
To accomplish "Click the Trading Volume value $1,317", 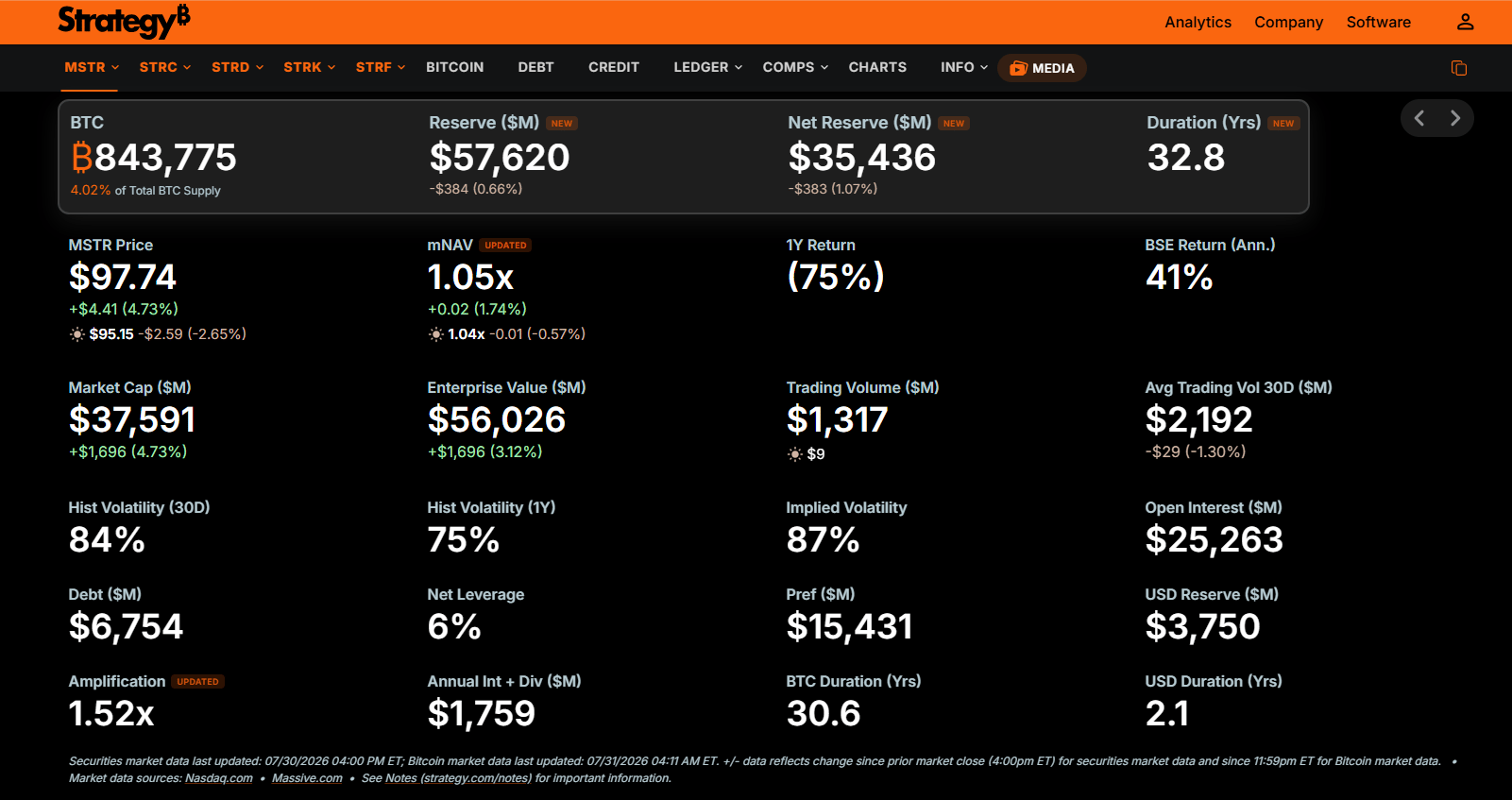I will pos(838,420).
